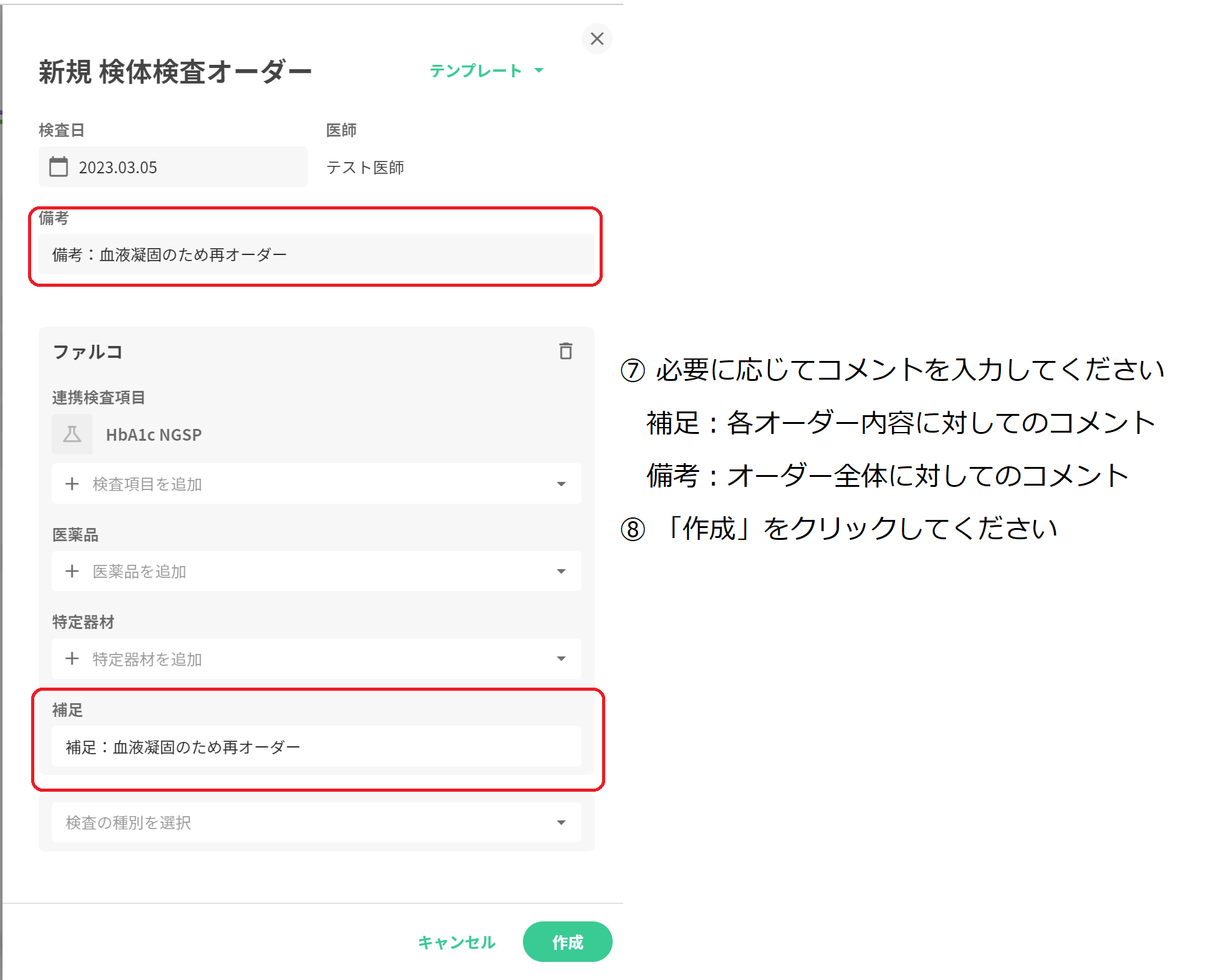This screenshot has width=1226, height=980.
Task: Click plus icon for 特定器材を追加
Action: click(x=72, y=659)
